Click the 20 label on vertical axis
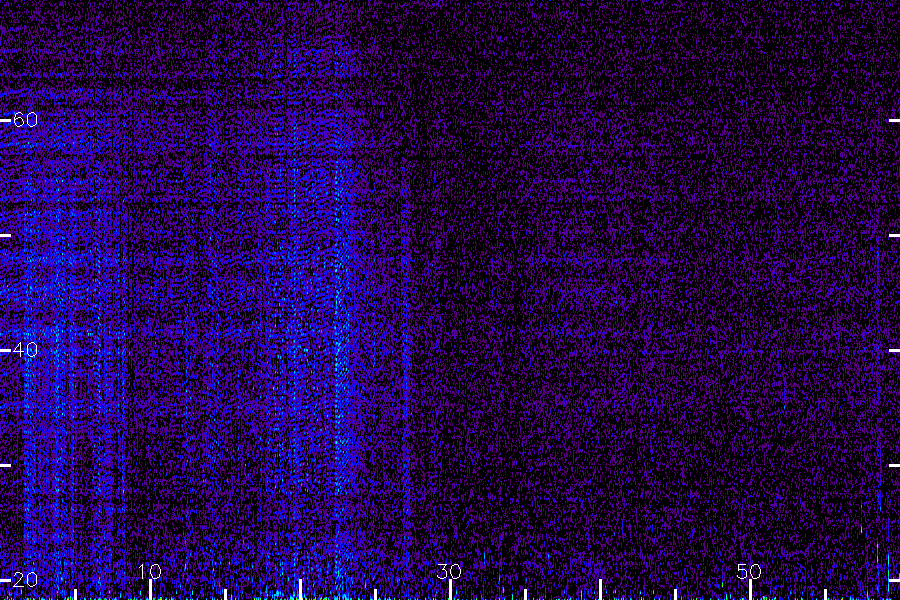Screen dimensions: 900x600 [25, 579]
